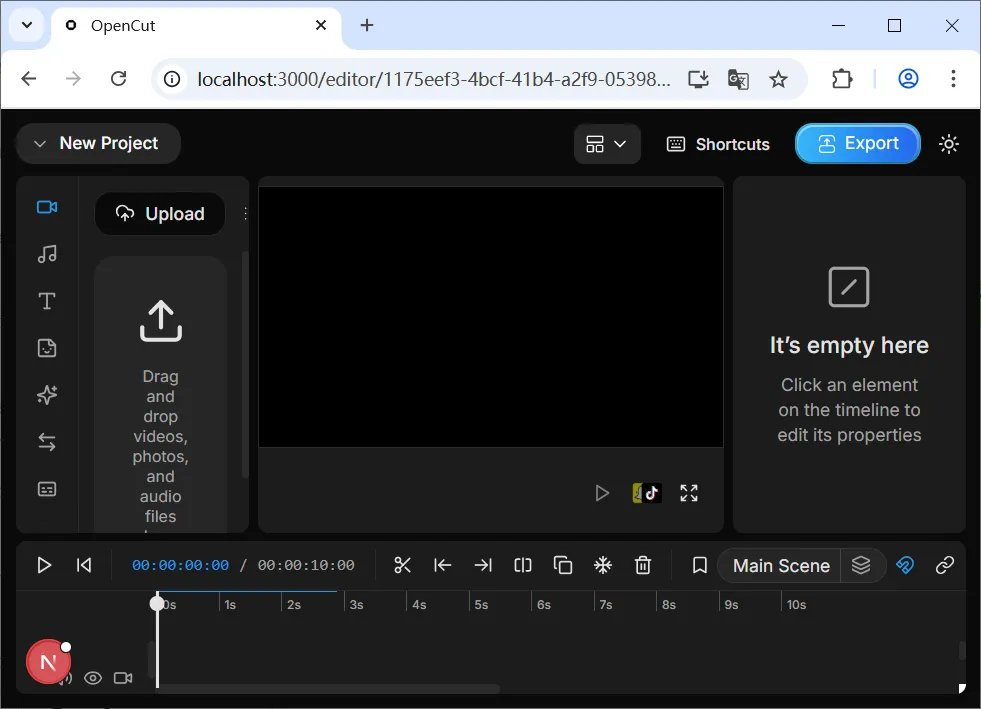Open the Captions panel

(47, 488)
